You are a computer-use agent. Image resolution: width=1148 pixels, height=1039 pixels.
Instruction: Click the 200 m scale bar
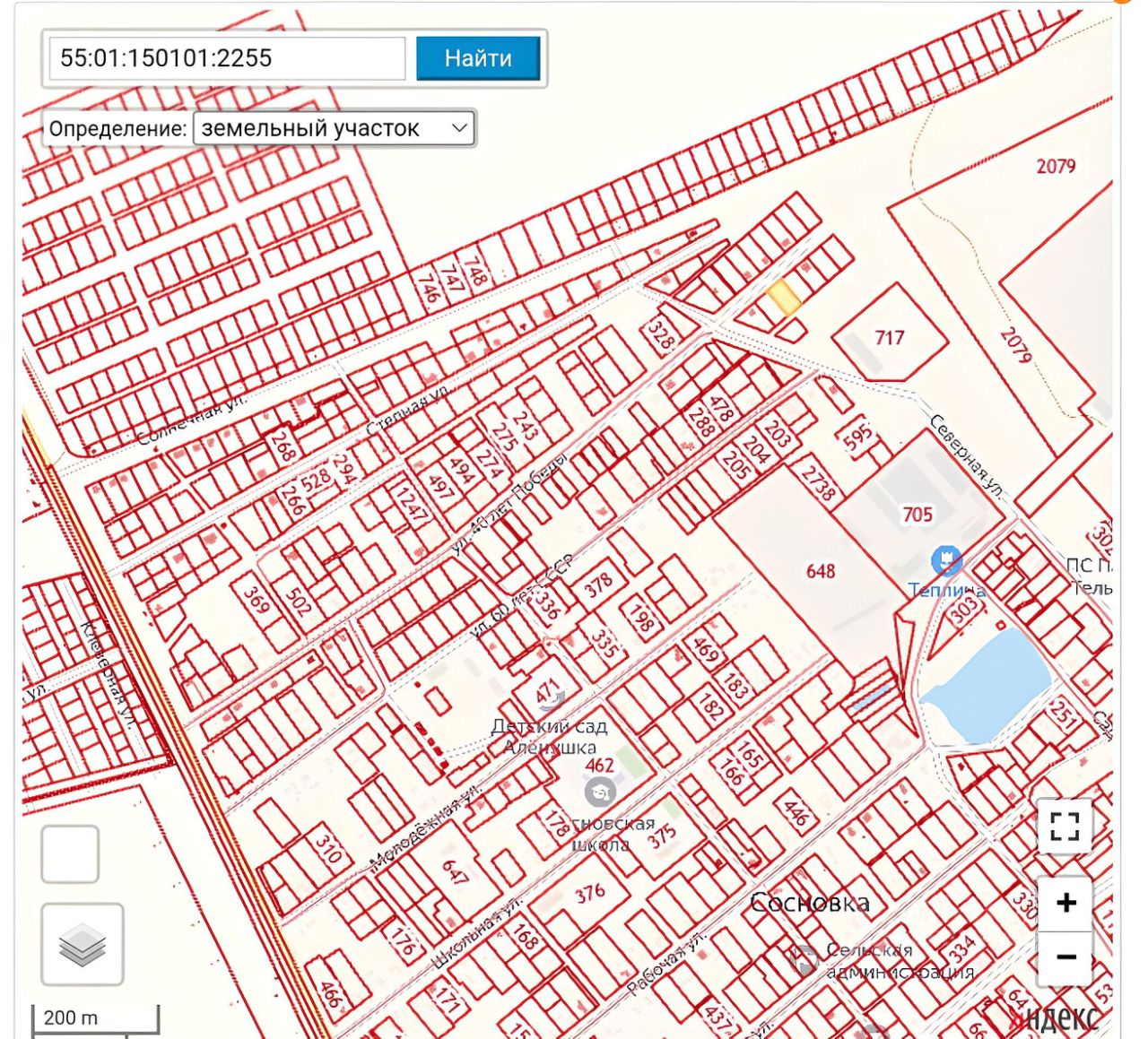pos(96,1018)
